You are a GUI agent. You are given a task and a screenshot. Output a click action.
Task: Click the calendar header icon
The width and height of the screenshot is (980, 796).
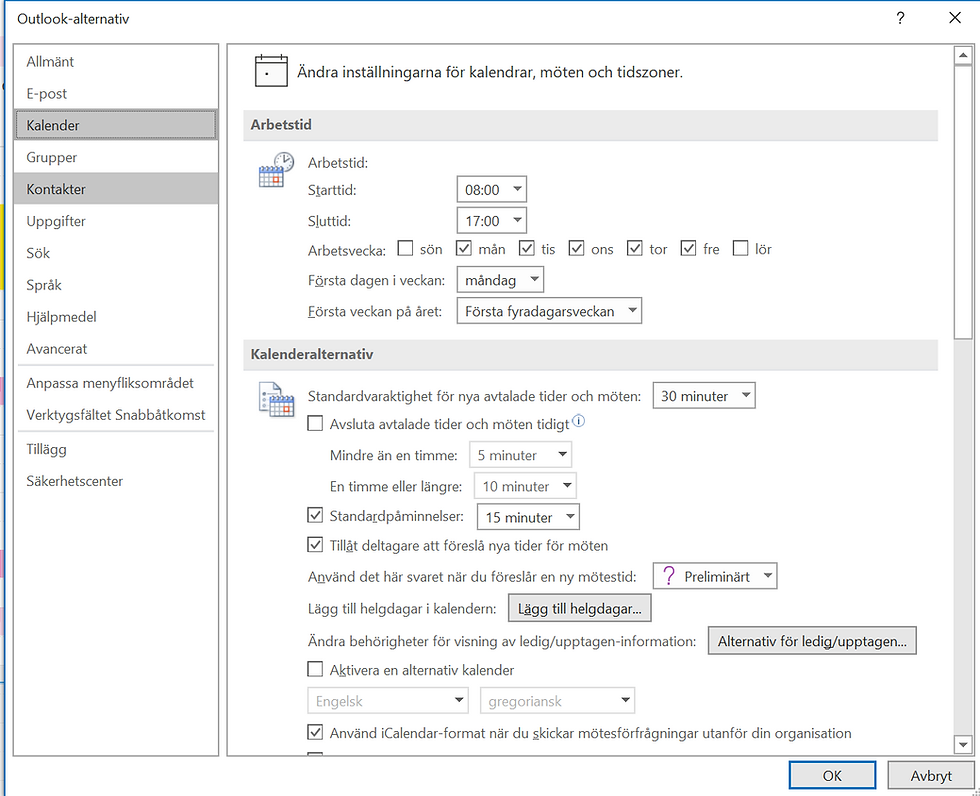coord(271,71)
